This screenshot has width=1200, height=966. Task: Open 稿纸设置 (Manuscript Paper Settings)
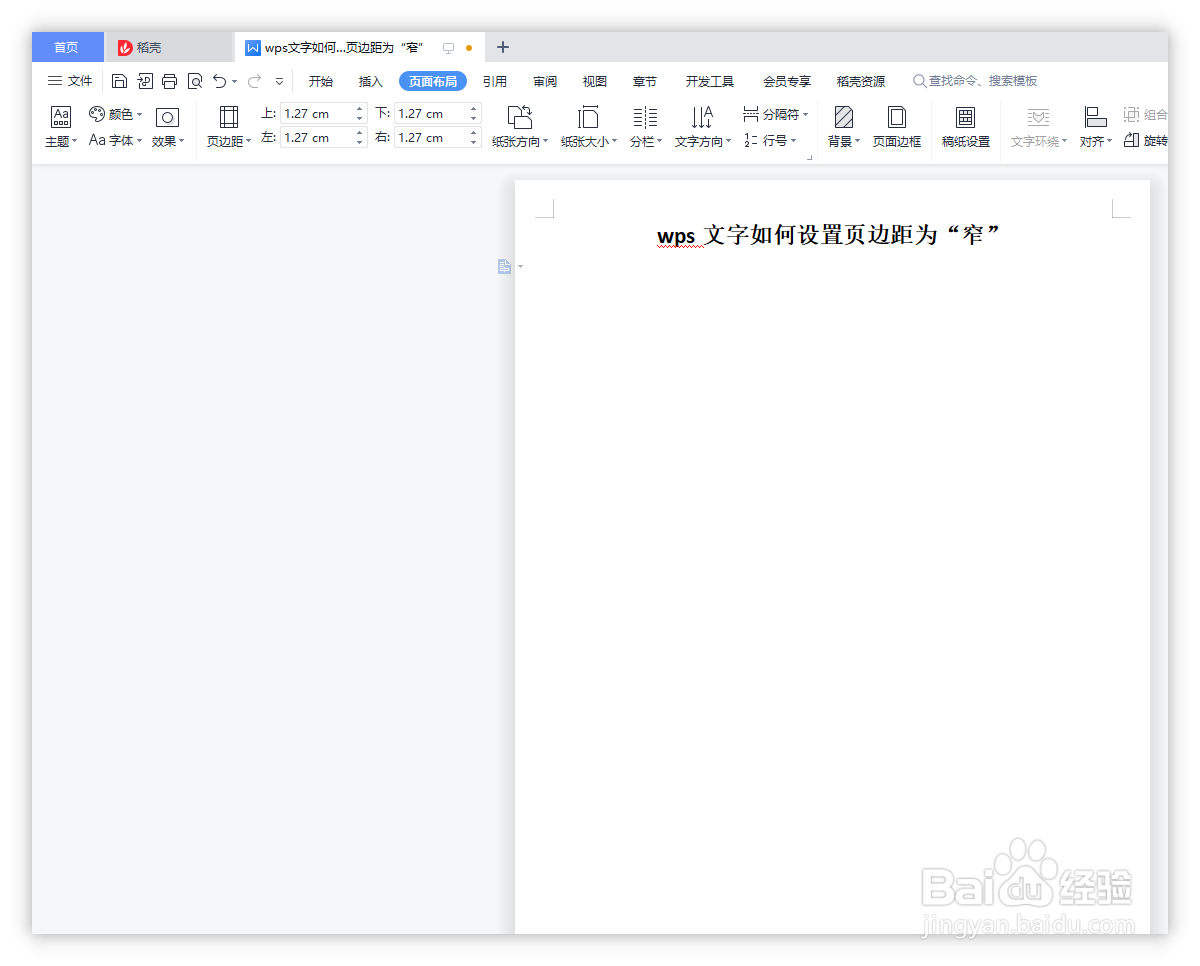(965, 127)
